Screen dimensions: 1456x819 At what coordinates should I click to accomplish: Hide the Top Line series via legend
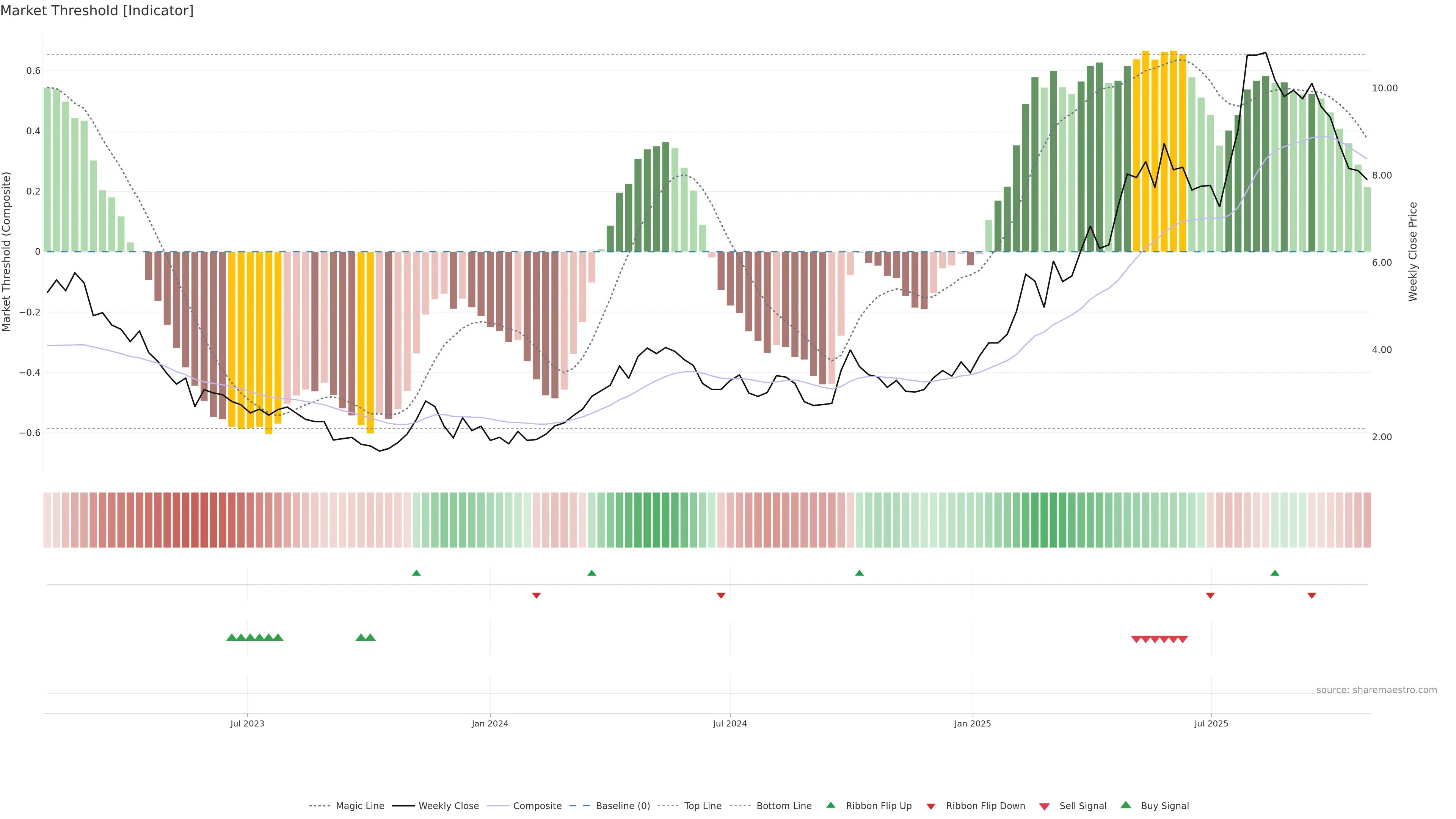tap(703, 806)
